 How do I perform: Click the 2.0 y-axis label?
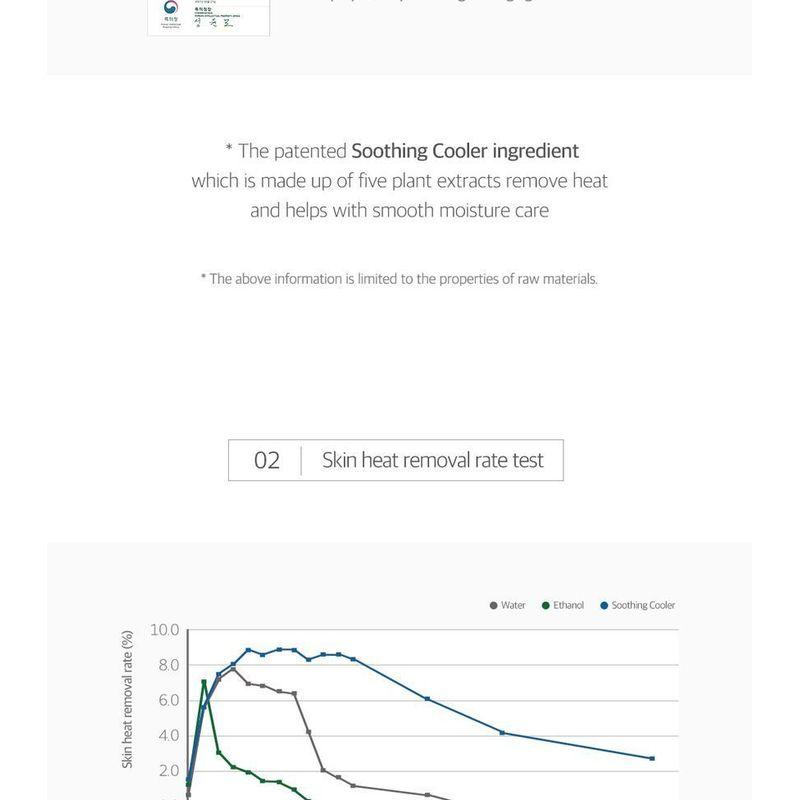click(168, 770)
